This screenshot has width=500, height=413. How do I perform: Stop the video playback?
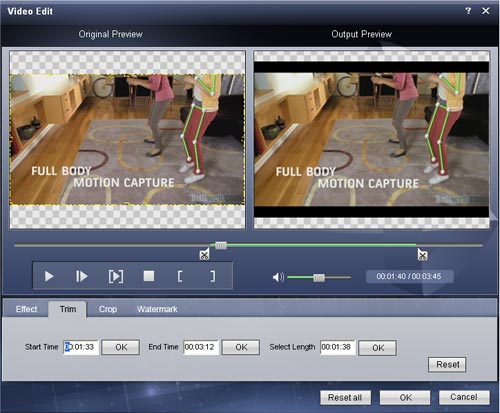coord(149,276)
